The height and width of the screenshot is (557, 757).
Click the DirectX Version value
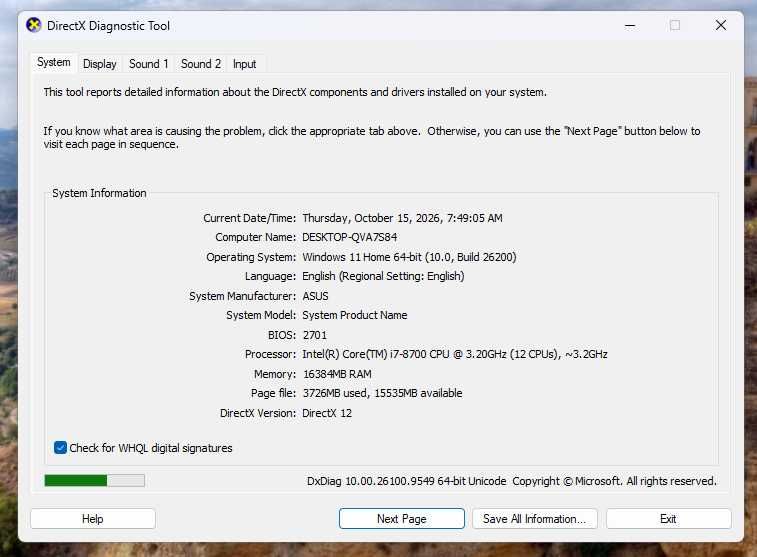(x=327, y=413)
